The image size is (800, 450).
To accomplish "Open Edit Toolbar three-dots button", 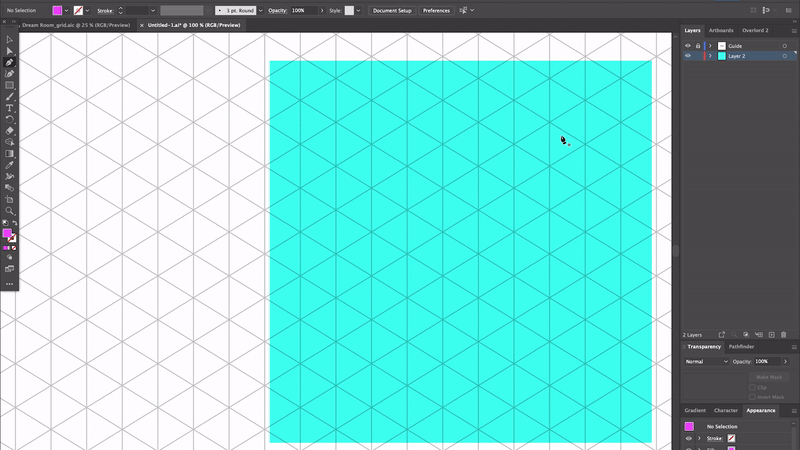I will (9, 284).
